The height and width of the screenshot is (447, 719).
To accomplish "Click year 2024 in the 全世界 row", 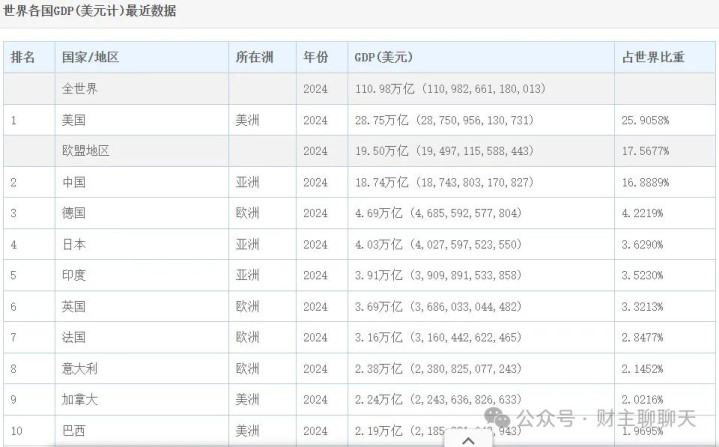I will 315,88.
